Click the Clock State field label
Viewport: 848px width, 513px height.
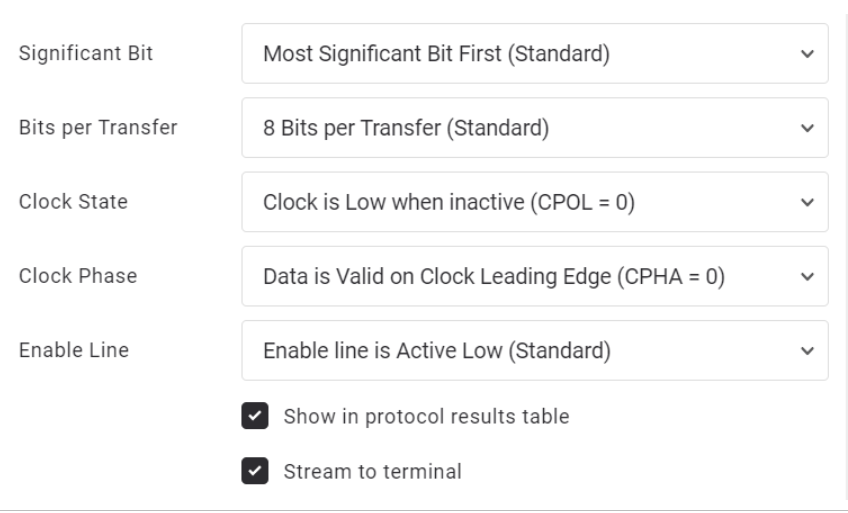[73, 202]
